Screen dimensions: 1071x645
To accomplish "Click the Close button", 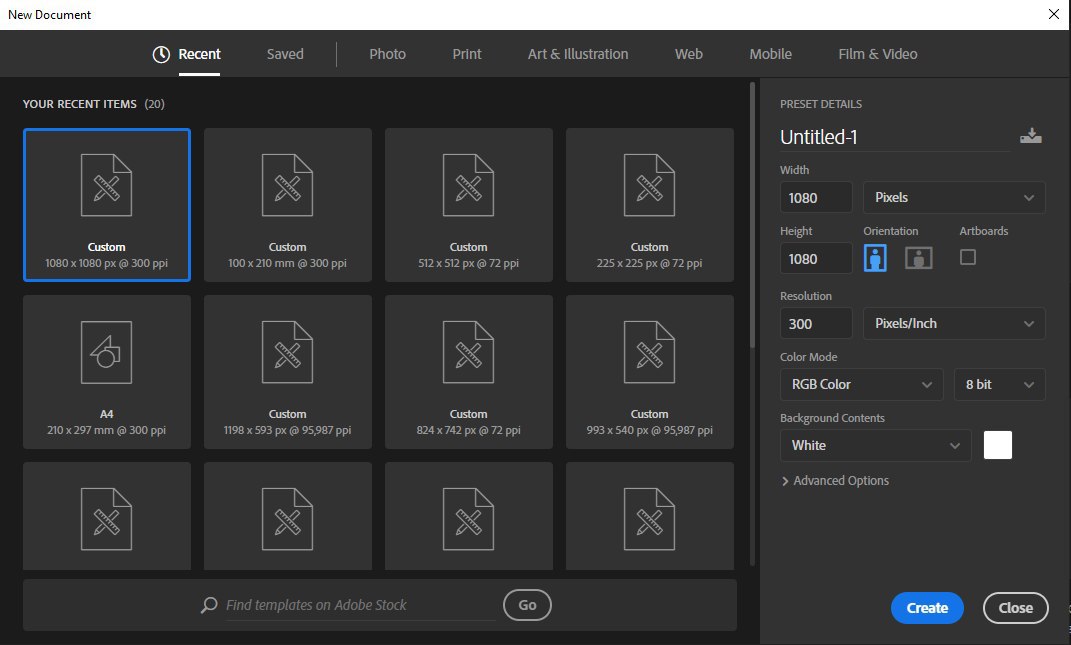I will (x=1016, y=607).
